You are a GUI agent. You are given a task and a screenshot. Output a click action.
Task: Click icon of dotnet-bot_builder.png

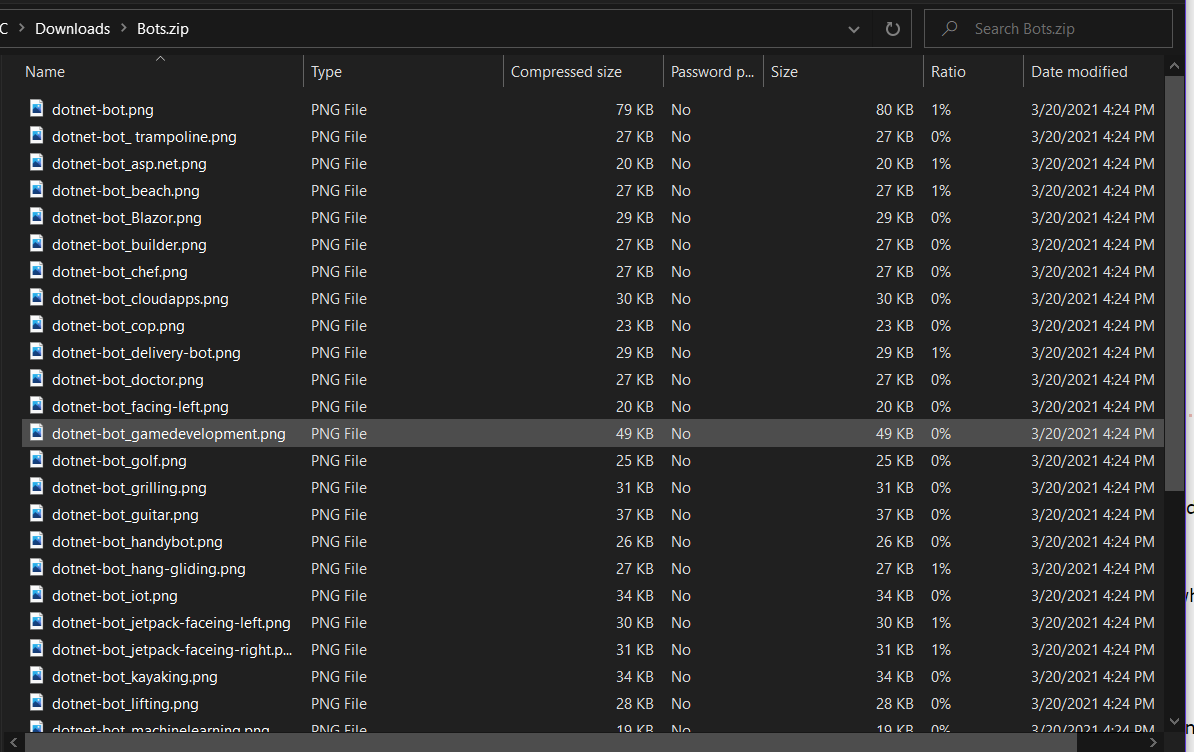pos(37,244)
